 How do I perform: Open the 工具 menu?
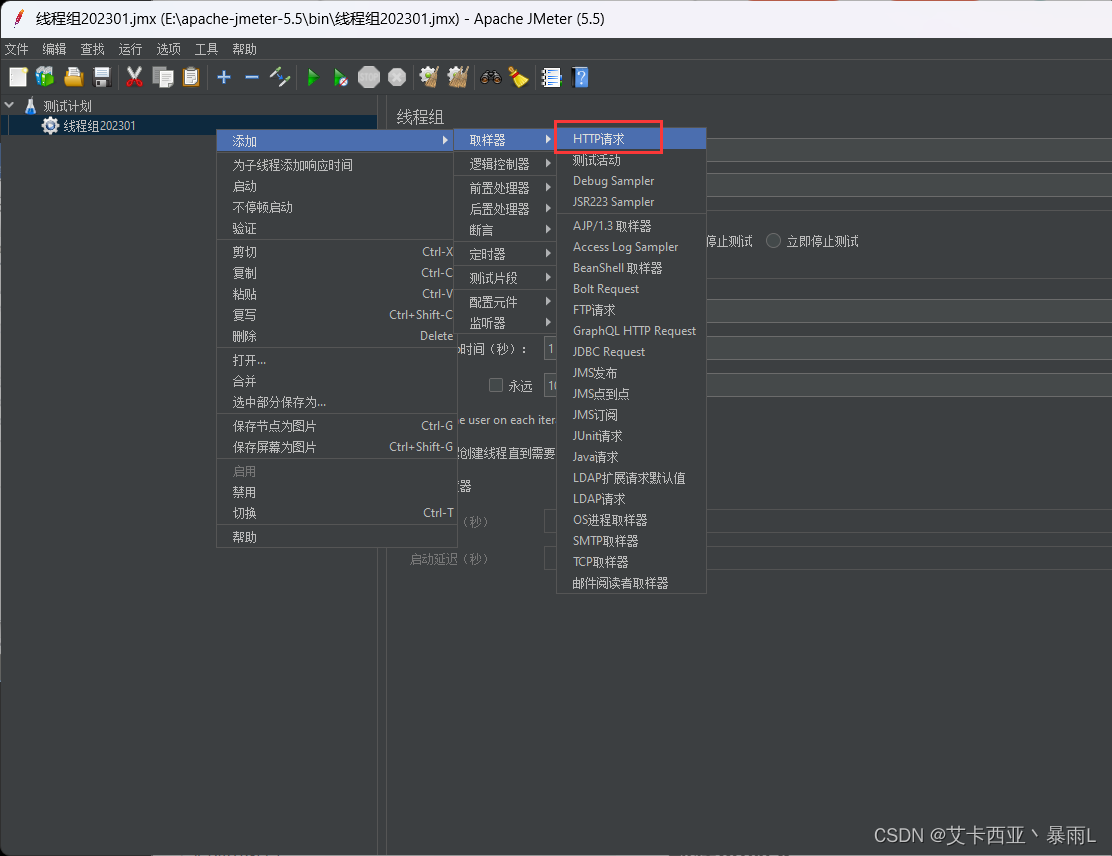pyautogui.click(x=206, y=49)
